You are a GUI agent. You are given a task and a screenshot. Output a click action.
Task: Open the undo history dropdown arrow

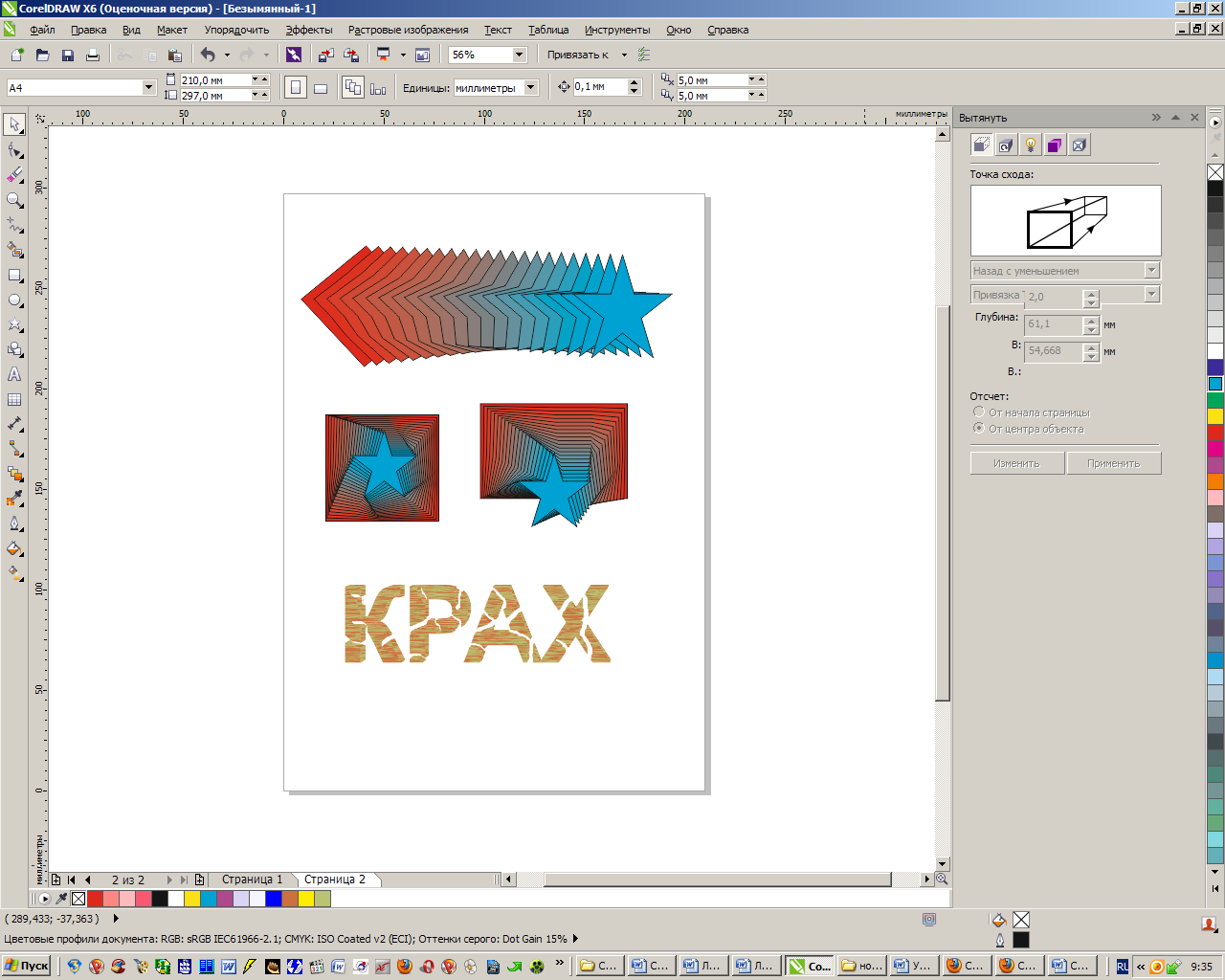tap(227, 55)
